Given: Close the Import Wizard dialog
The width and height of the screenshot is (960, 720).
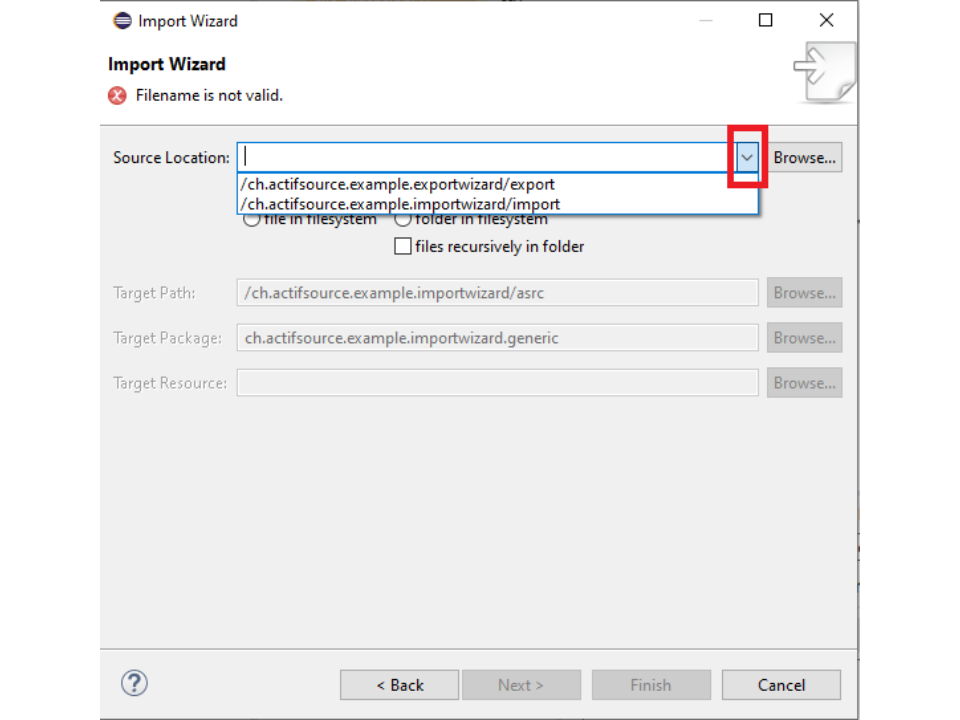Looking at the screenshot, I should pyautogui.click(x=826, y=21).
